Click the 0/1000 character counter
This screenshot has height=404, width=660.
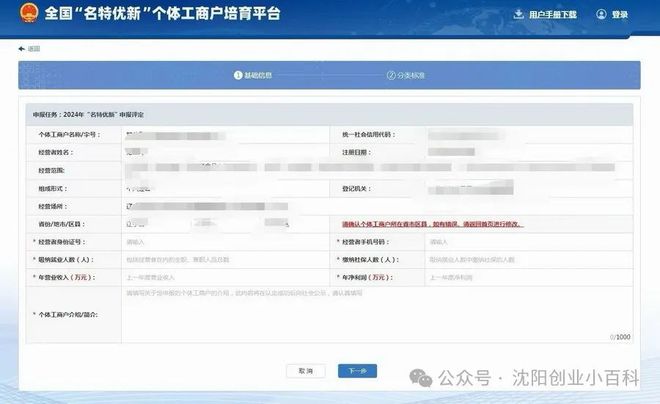[x=620, y=337]
